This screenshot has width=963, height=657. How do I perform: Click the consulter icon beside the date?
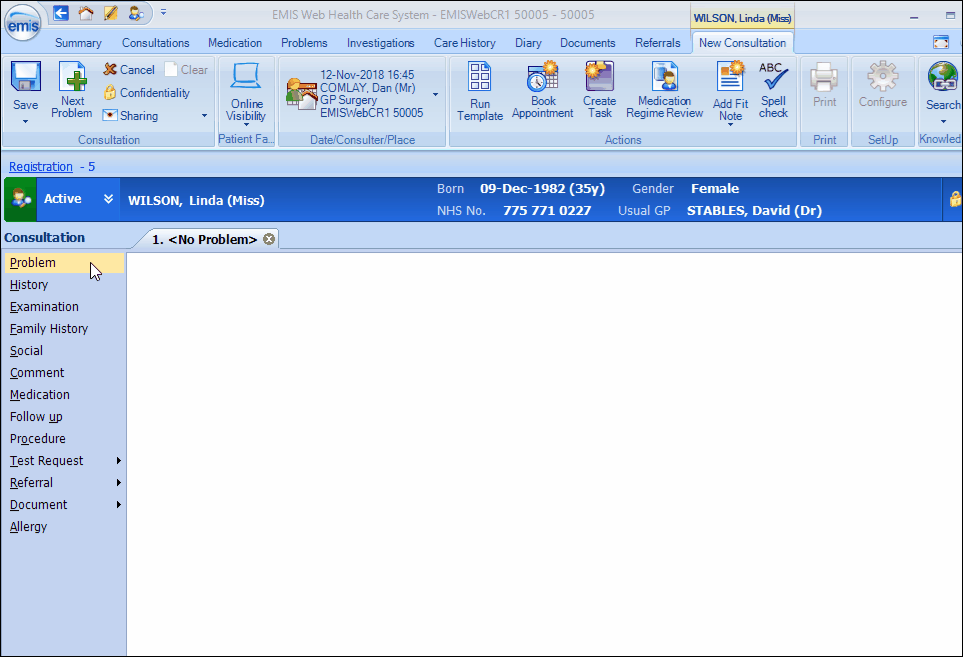[302, 94]
